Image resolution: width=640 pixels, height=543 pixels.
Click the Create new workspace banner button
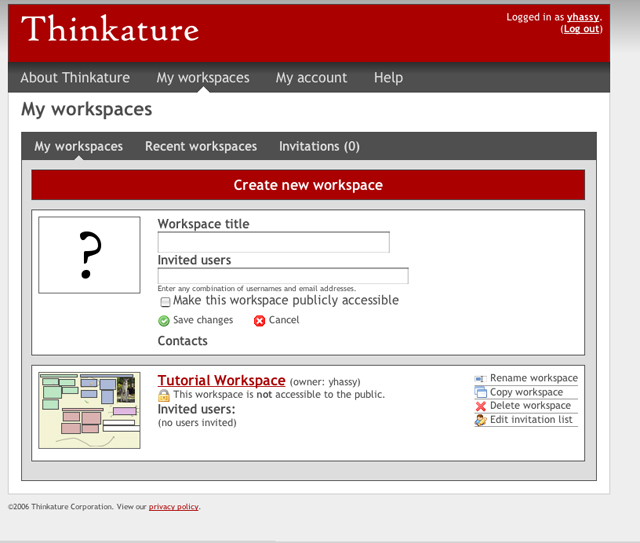308,185
